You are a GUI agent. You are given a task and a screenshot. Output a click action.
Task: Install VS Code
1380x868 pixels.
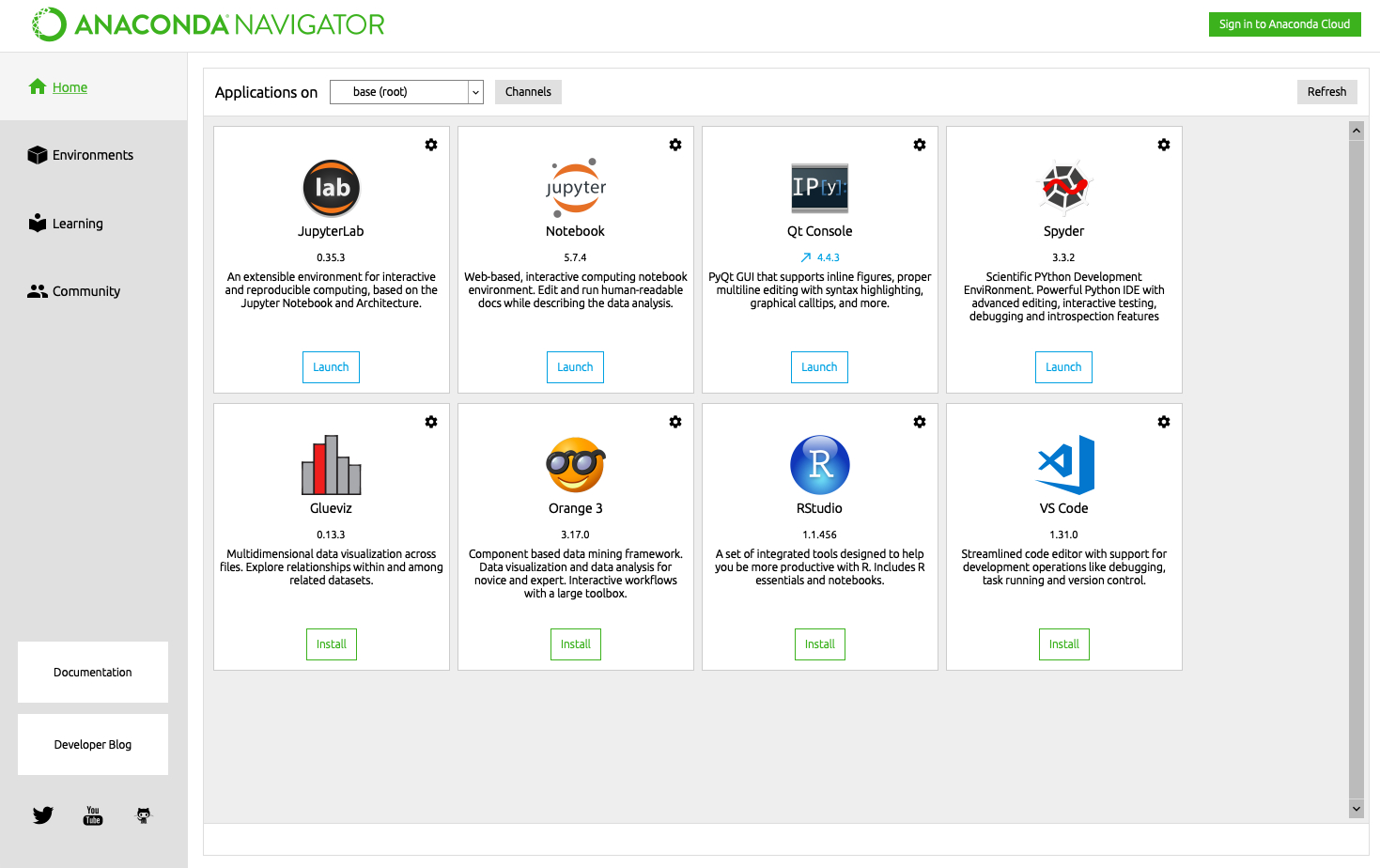pos(1064,644)
